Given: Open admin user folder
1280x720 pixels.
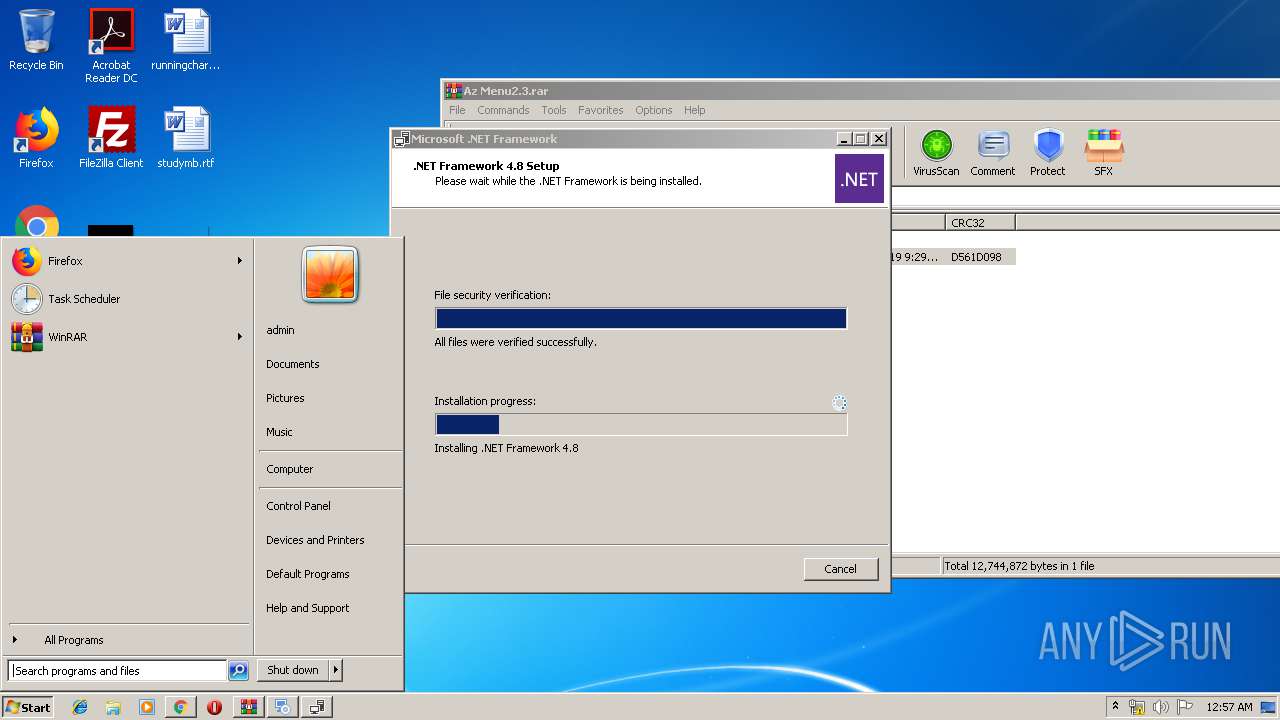Looking at the screenshot, I should (280, 330).
